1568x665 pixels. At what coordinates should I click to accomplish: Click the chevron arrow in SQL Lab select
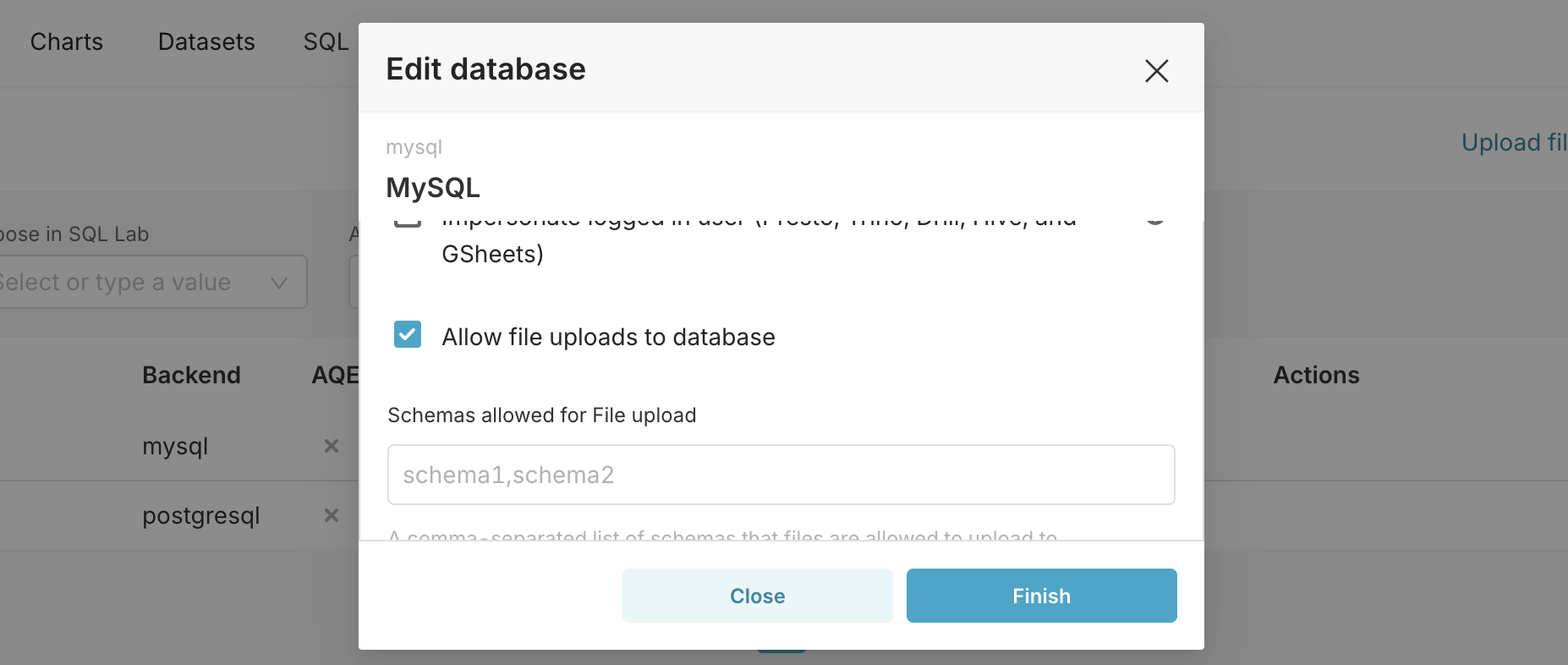(279, 283)
